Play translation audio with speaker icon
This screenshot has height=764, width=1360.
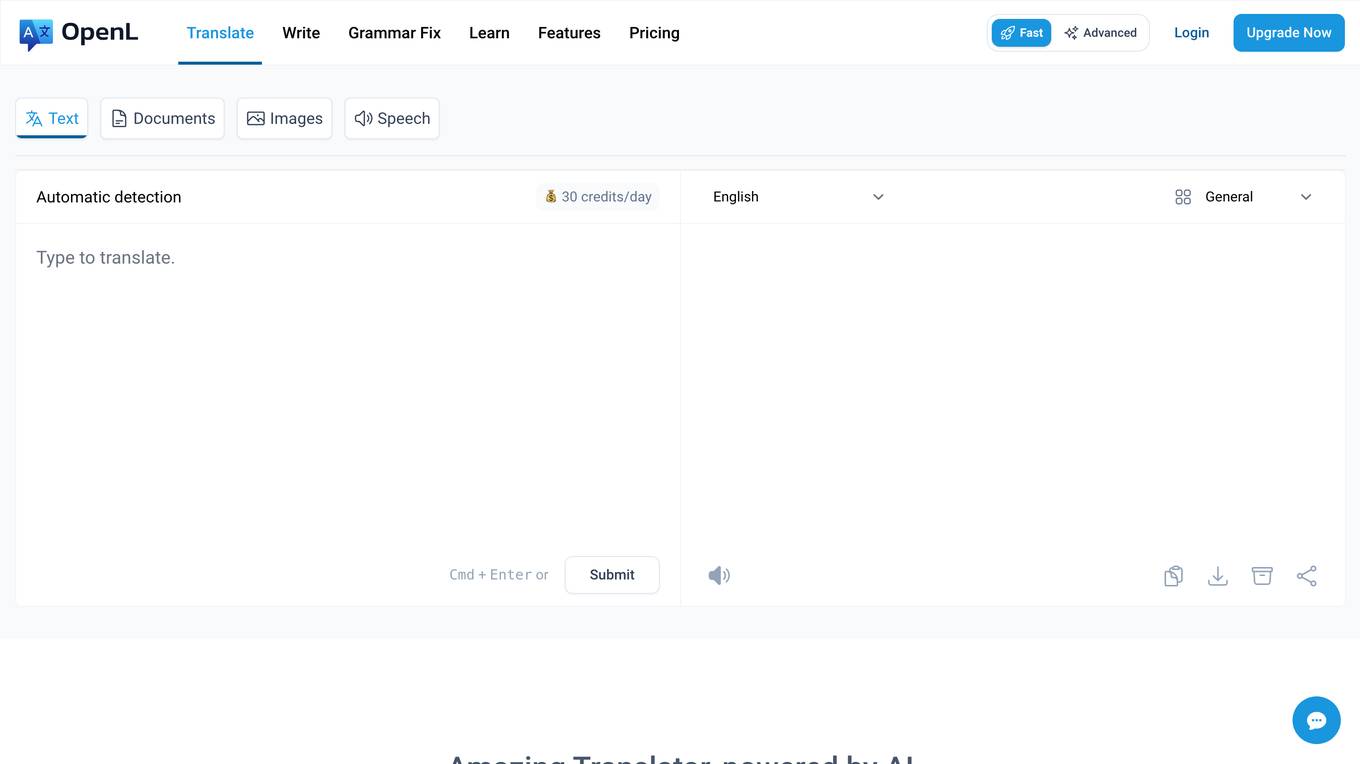(x=719, y=575)
